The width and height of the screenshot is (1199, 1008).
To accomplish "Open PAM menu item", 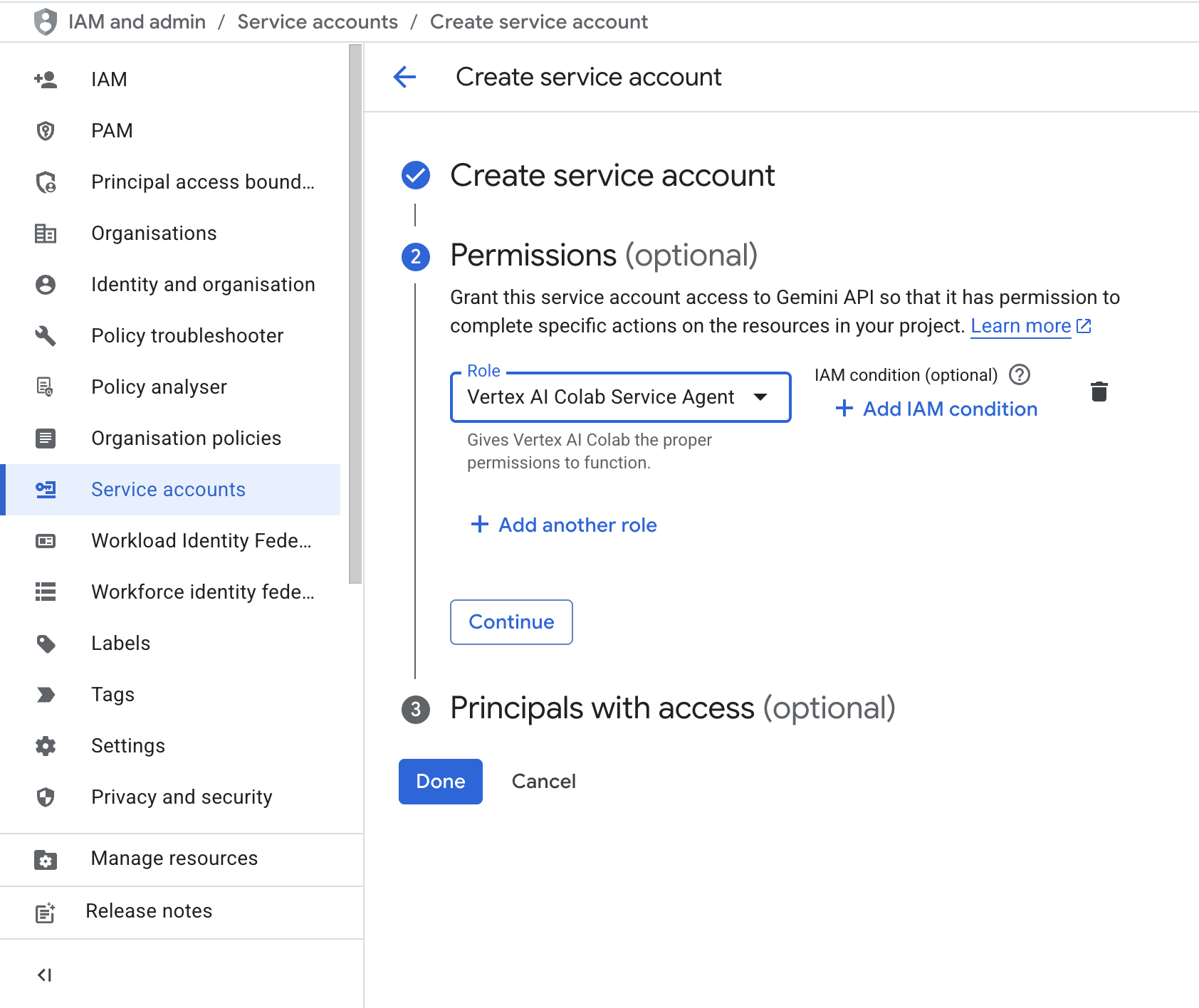I will pos(170,130).
